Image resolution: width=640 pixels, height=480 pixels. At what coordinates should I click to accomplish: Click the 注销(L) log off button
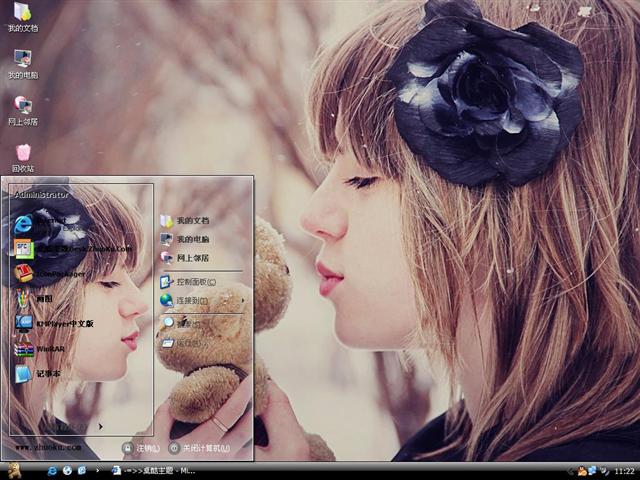[141, 448]
